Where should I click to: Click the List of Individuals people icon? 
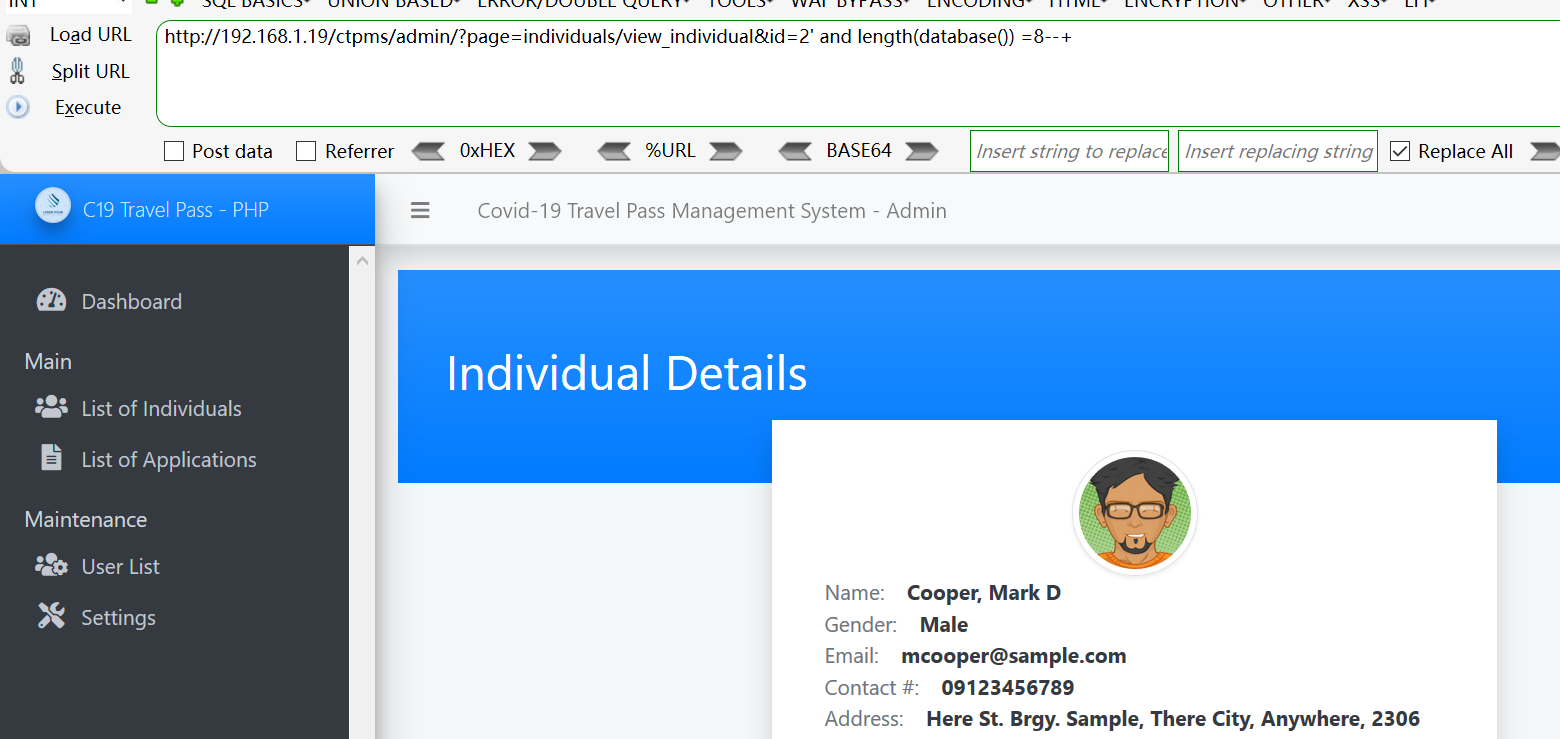pyautogui.click(x=51, y=407)
